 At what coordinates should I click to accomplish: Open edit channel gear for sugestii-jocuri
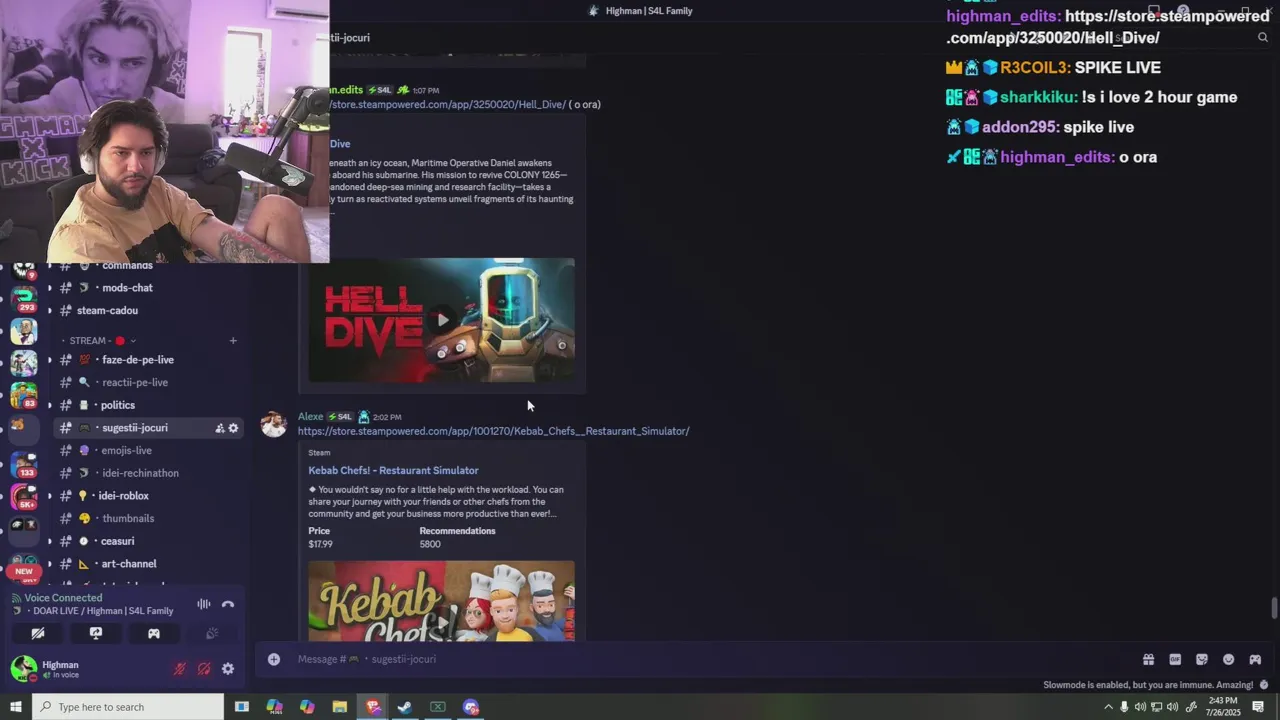[x=233, y=428]
